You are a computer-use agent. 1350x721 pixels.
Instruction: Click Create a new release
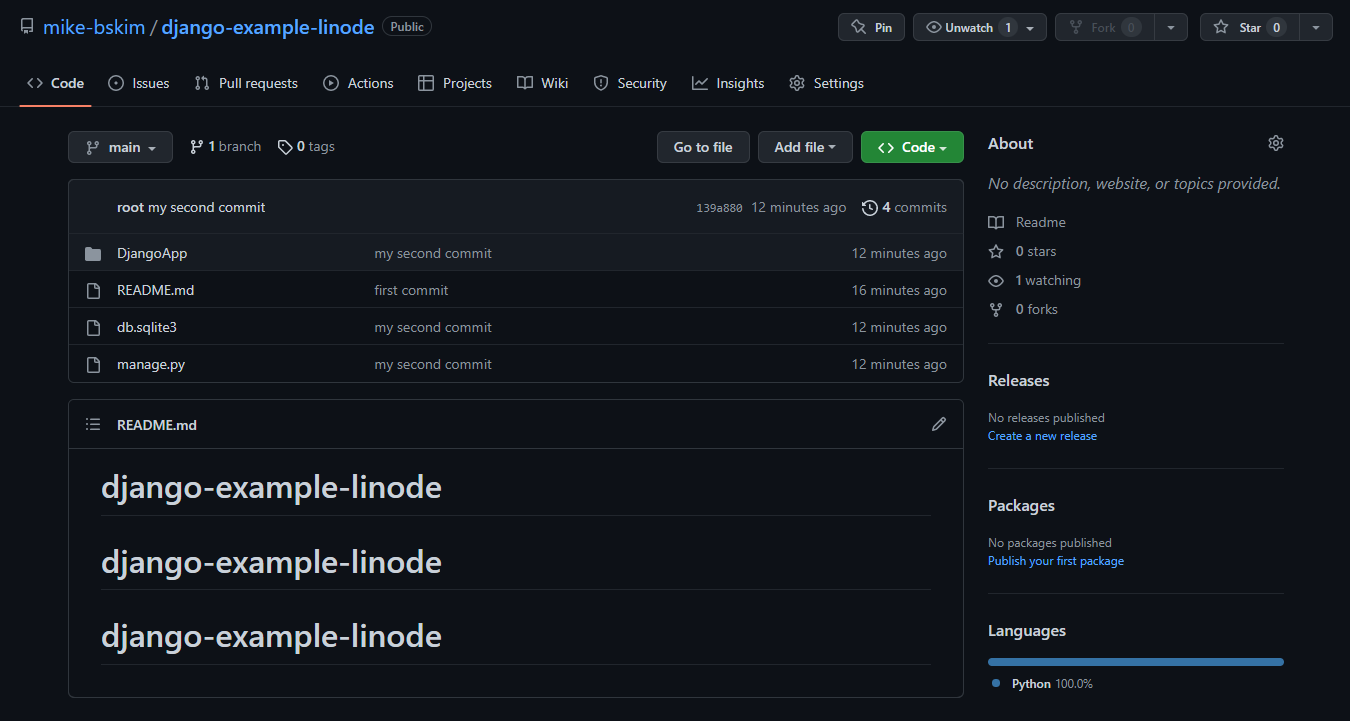click(x=1042, y=436)
